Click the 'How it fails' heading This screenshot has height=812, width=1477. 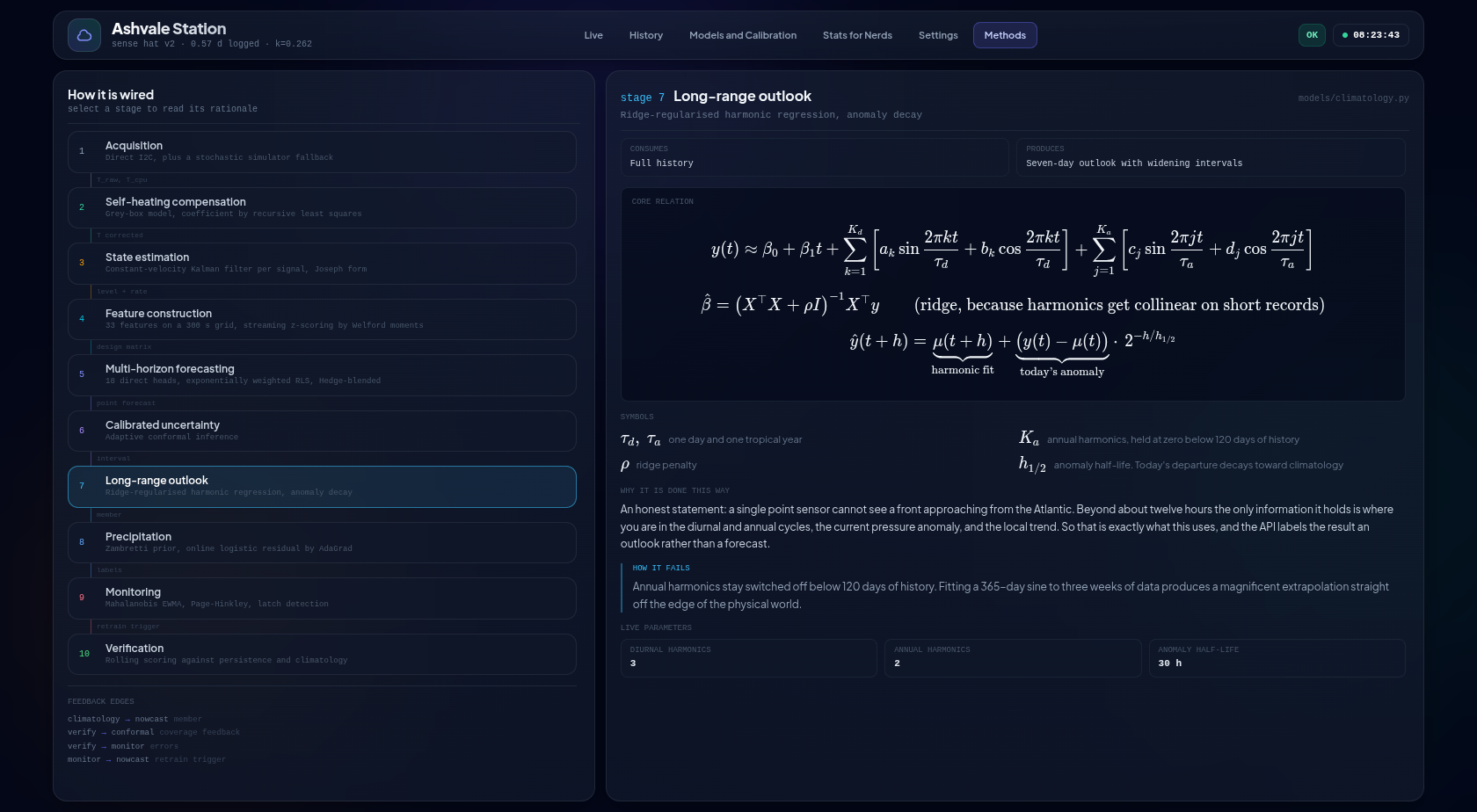coord(661,569)
